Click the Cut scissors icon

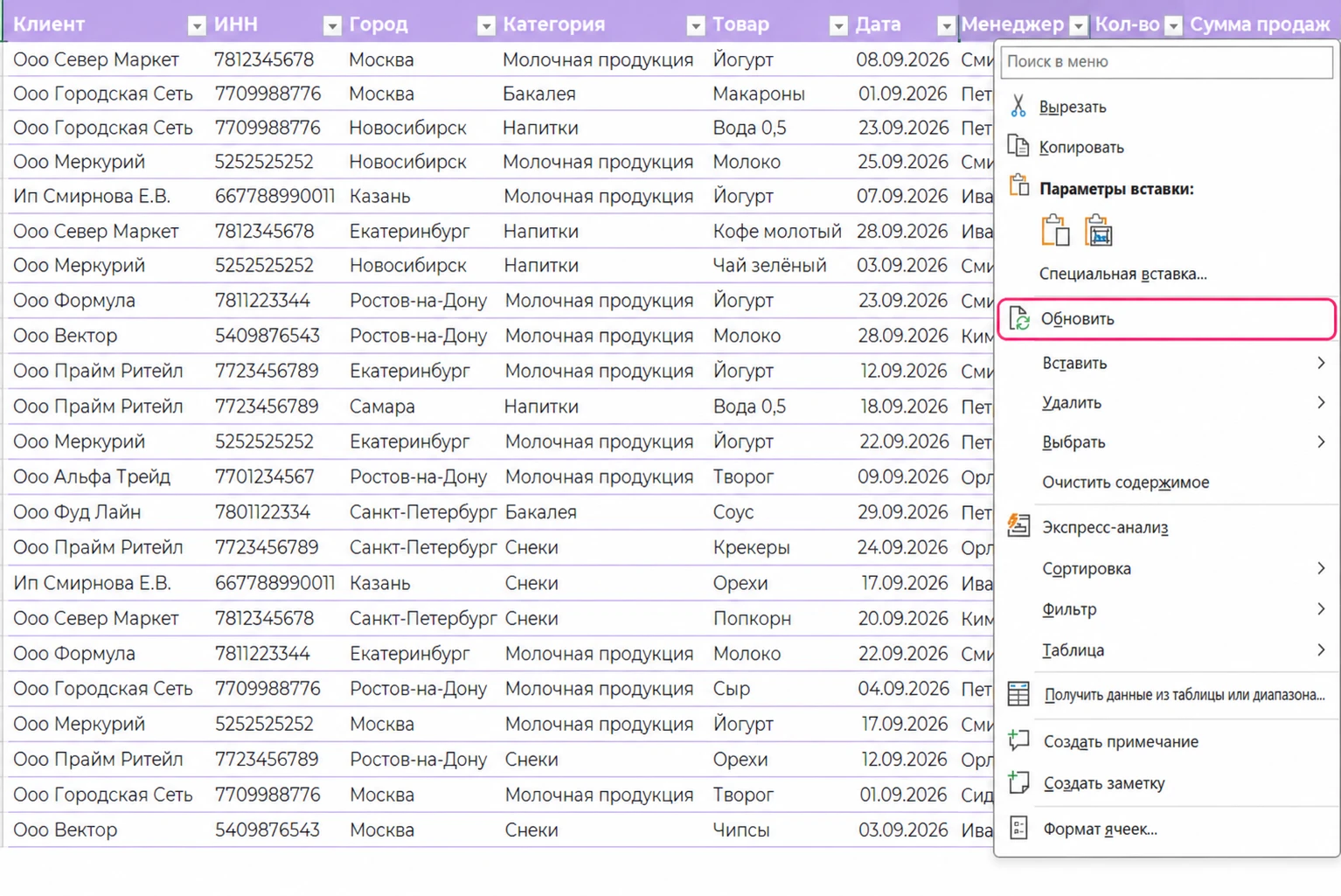point(1018,106)
